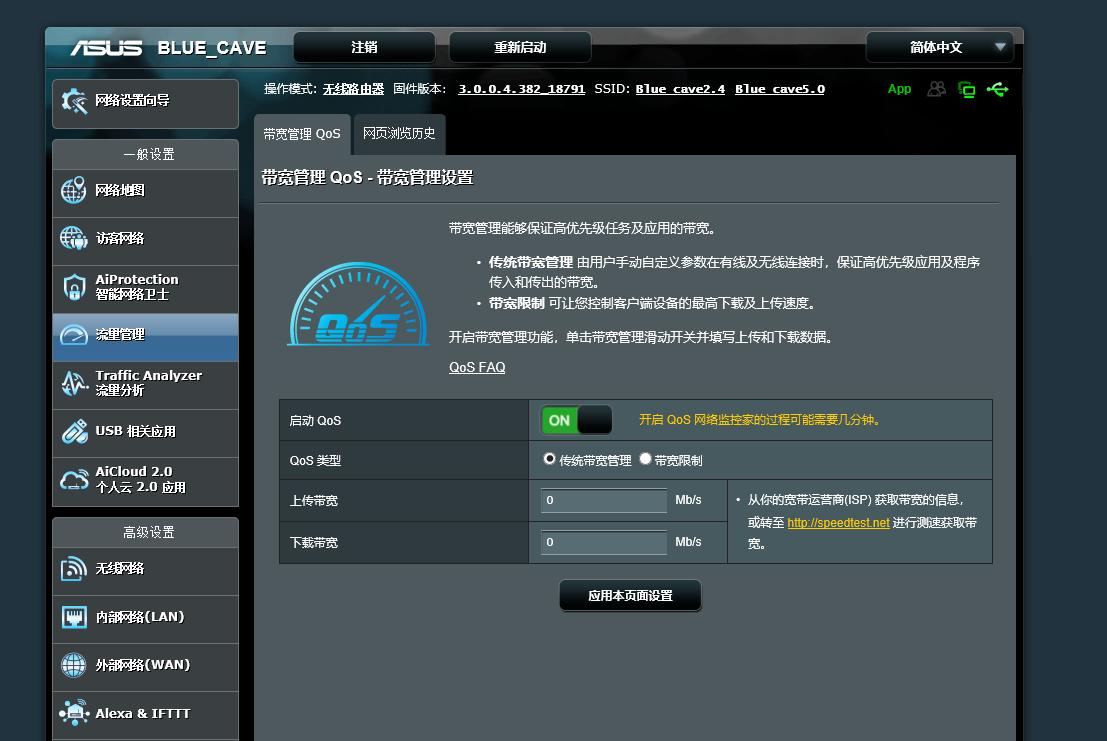Select the 带宽管理 QoS tab

(x=302, y=132)
